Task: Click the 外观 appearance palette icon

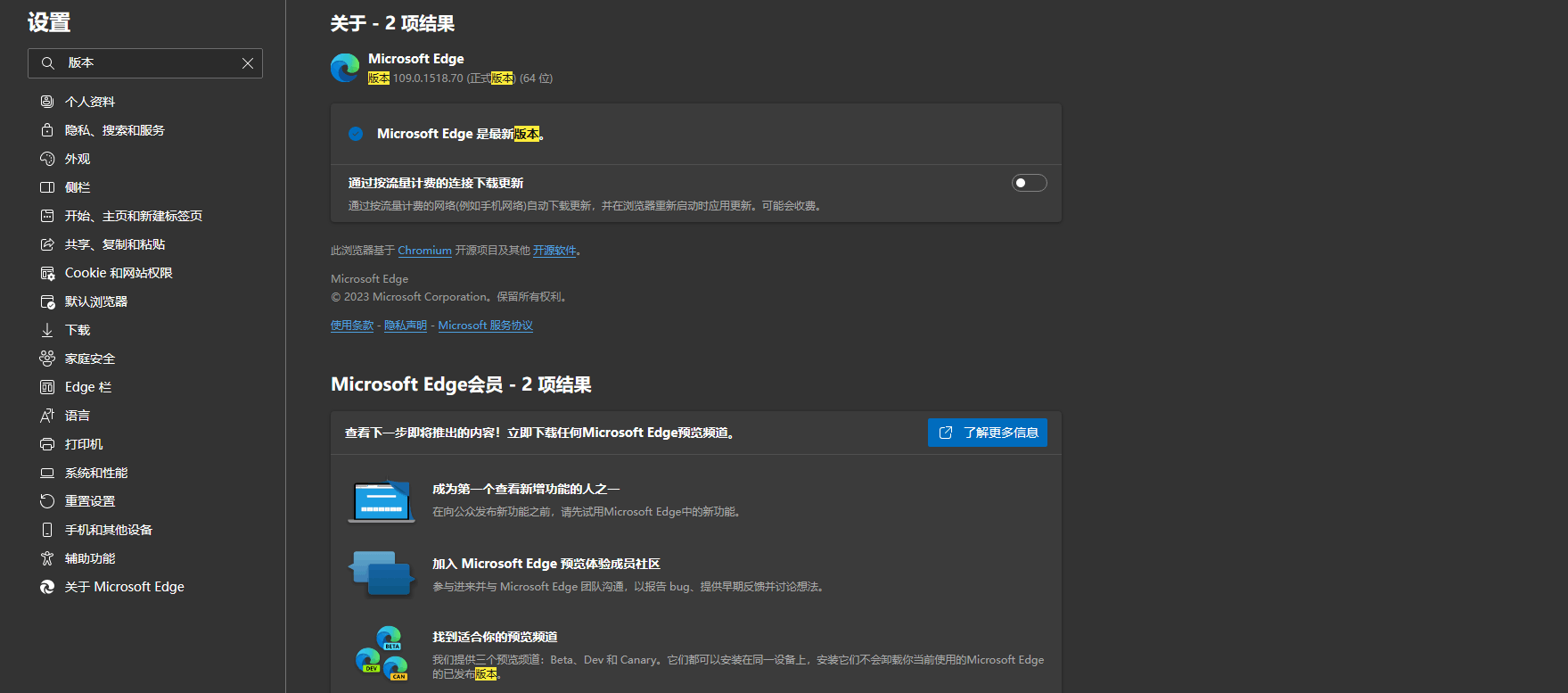Action: coord(47,159)
